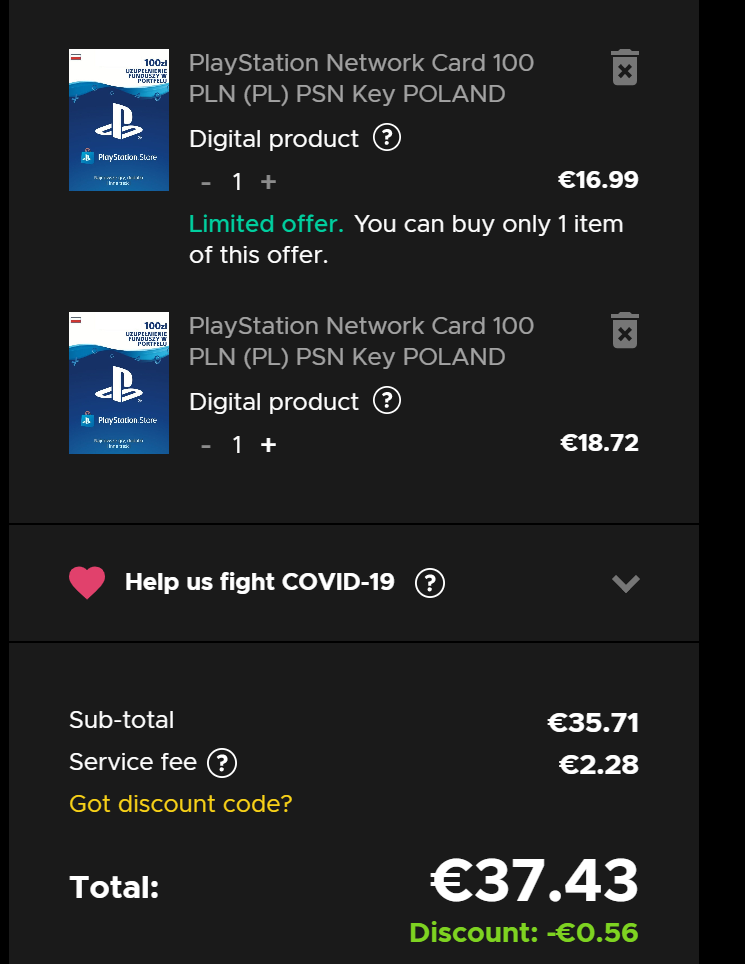Image resolution: width=745 pixels, height=964 pixels.
Task: Decrease quantity of the €16.99 item
Action: pos(206,183)
